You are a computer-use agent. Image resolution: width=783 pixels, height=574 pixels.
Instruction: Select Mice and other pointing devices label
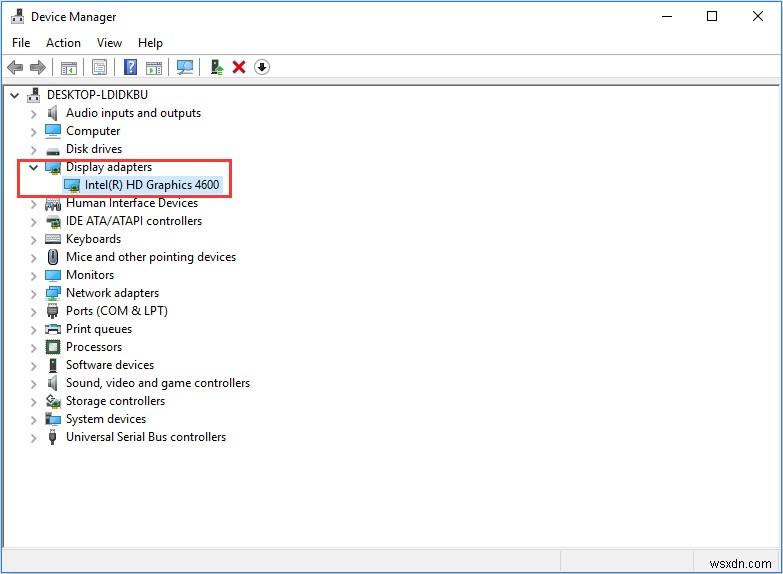pos(151,257)
